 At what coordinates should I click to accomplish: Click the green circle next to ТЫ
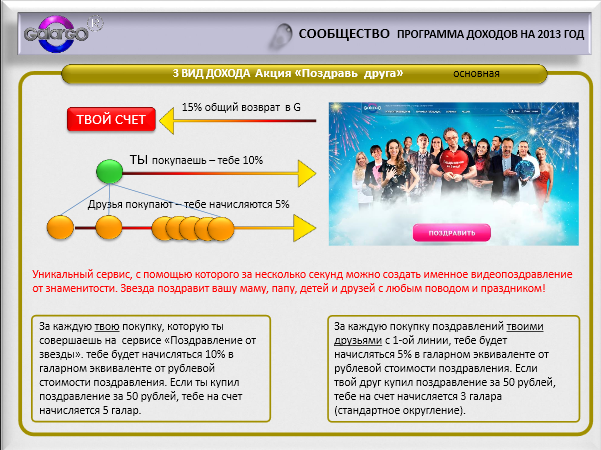click(110, 171)
